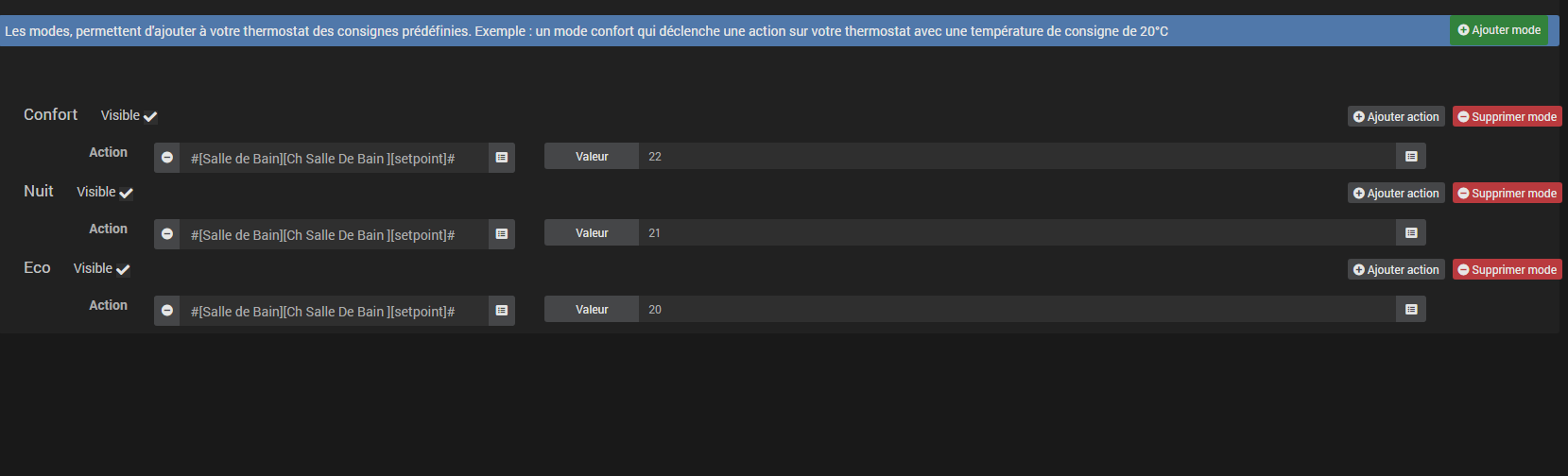Toggle the Visible checkbox for Eco mode
Screen dimensions: 1568x476
coord(123,269)
